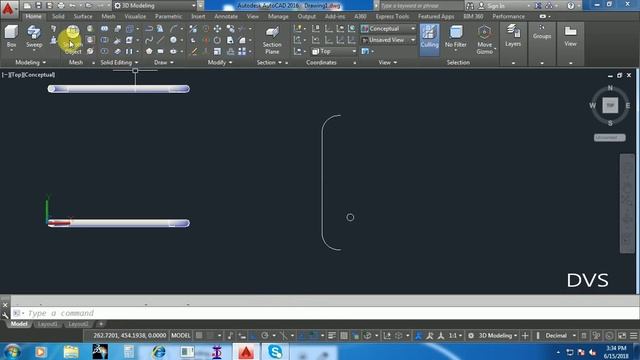Select the Sweep tool
Viewport: 640px width, 360px height.
point(34,37)
